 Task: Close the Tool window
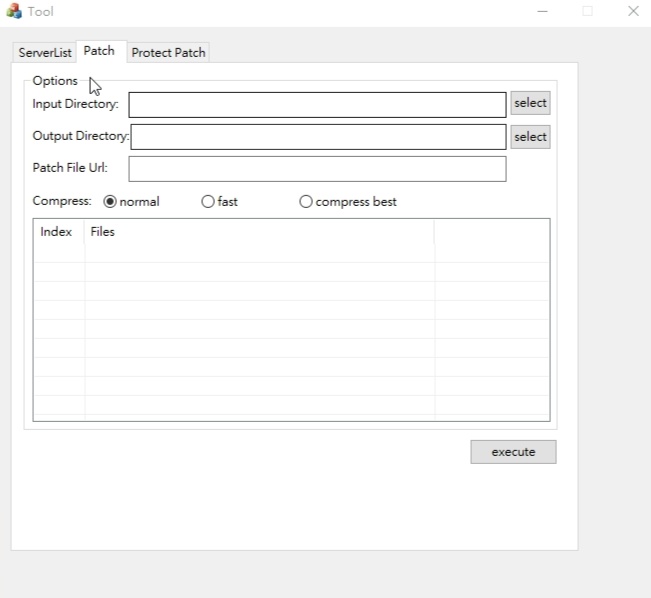(633, 11)
